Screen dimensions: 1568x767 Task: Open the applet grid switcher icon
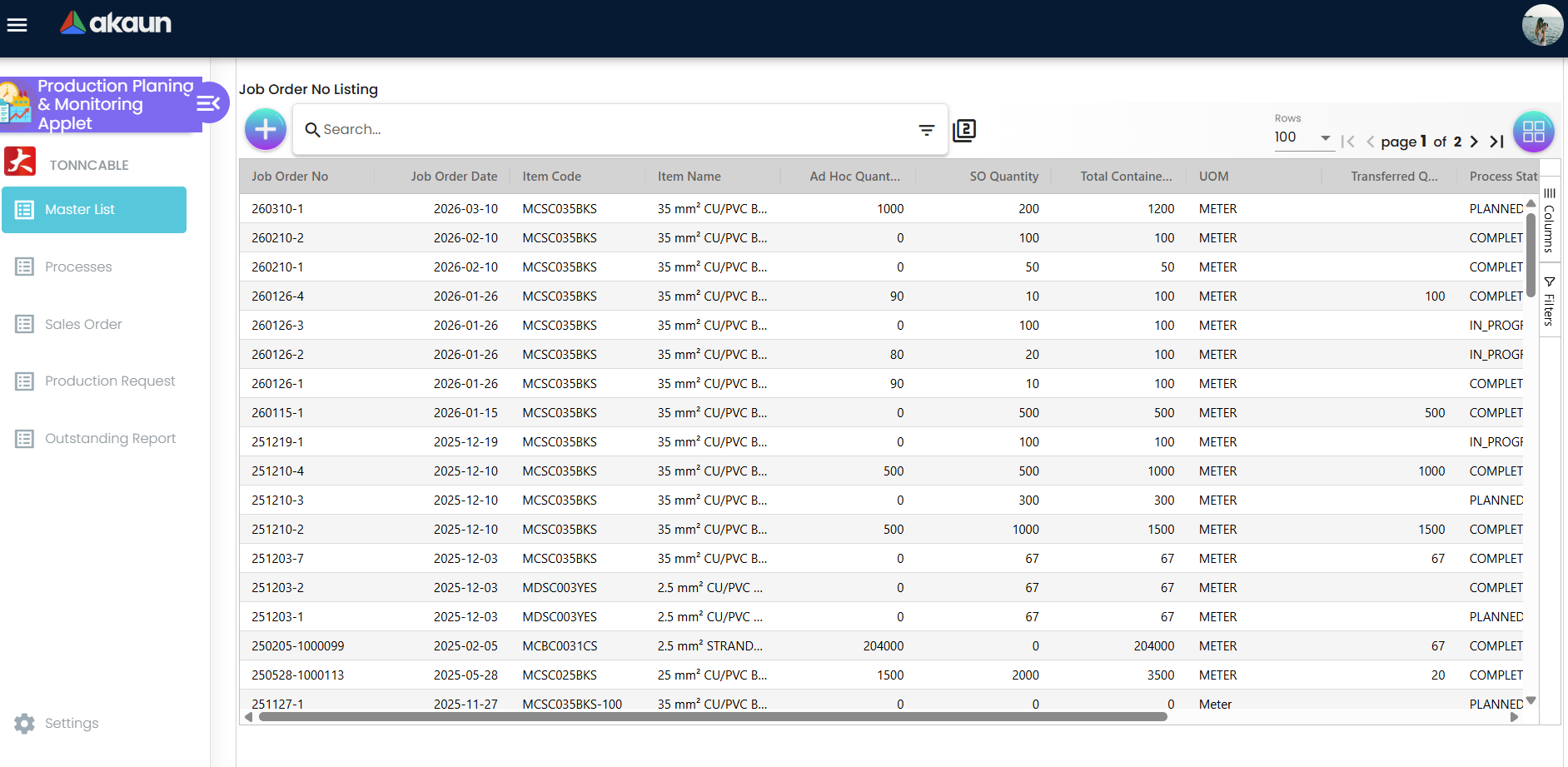click(1533, 132)
